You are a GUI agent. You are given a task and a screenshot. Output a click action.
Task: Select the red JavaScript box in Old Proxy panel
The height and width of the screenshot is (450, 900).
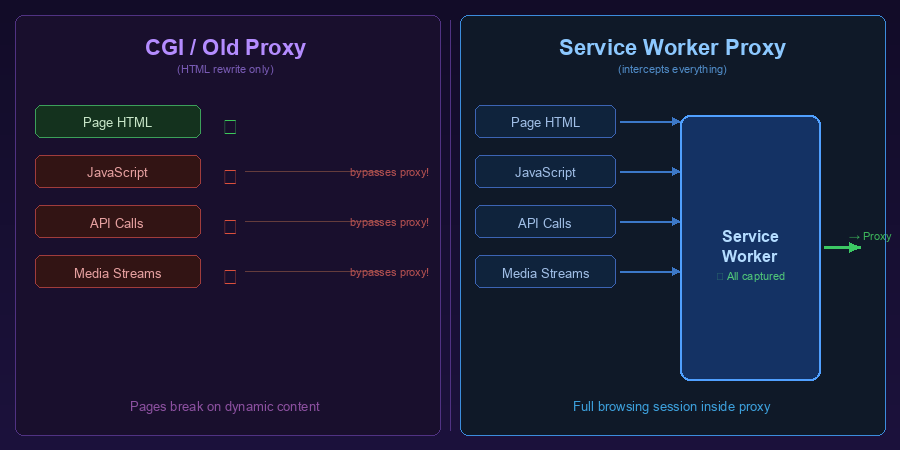pyautogui.click(x=118, y=172)
